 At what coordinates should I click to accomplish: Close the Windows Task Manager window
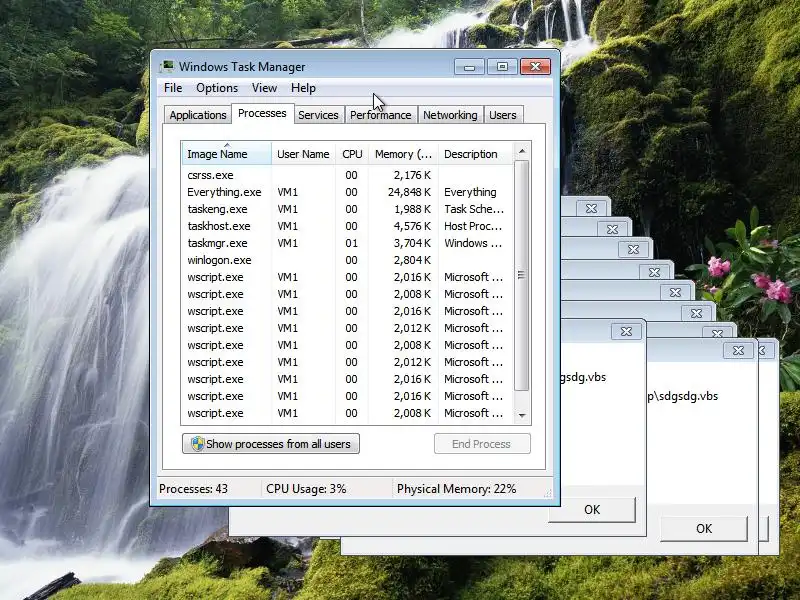pyautogui.click(x=535, y=66)
